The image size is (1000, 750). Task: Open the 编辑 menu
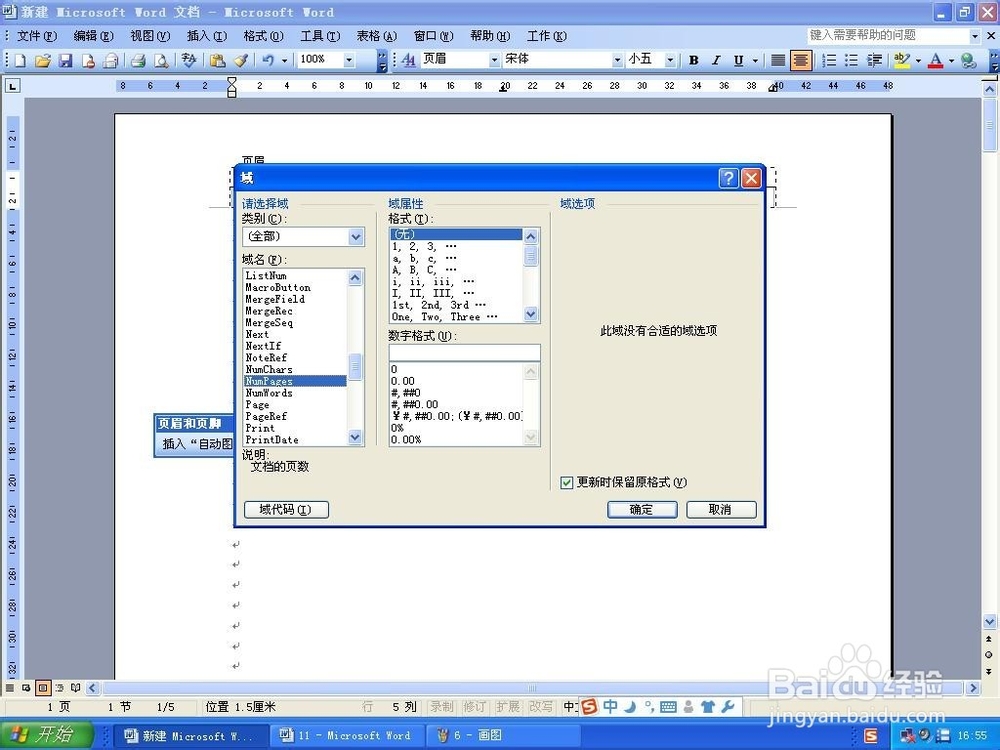click(x=93, y=36)
